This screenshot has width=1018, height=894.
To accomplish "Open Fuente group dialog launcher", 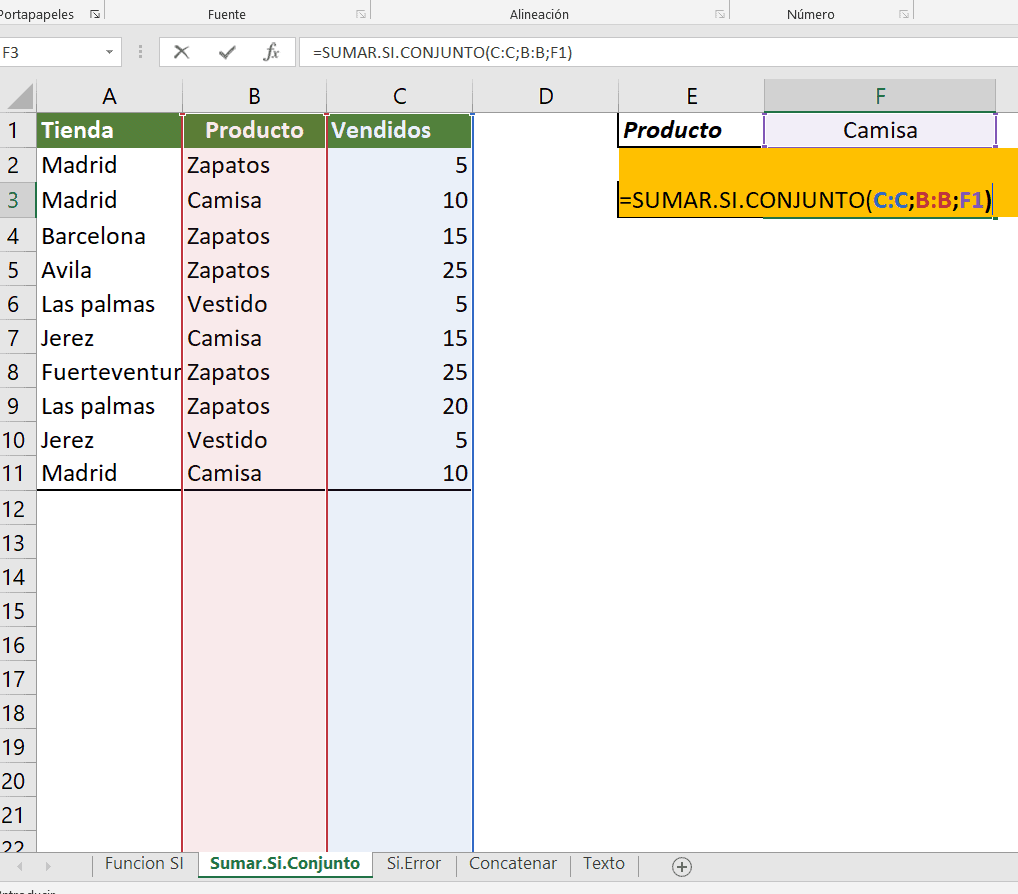I will [361, 14].
